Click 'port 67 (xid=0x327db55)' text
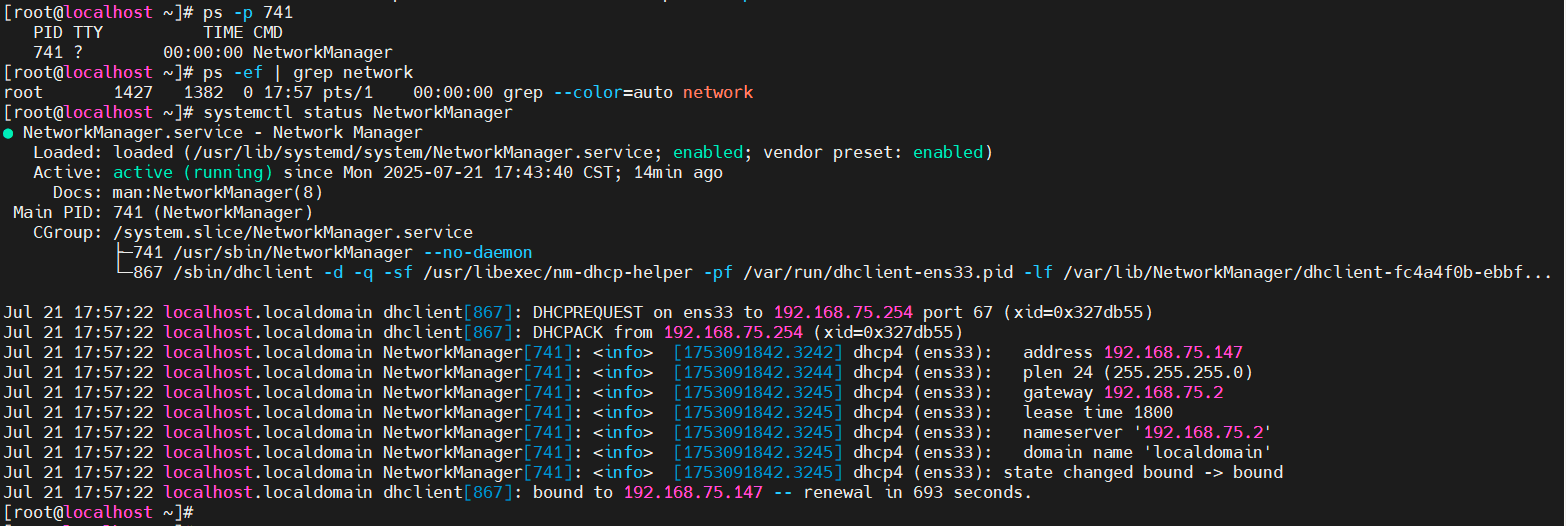Viewport: 1566px width, 526px height. click(1038, 313)
